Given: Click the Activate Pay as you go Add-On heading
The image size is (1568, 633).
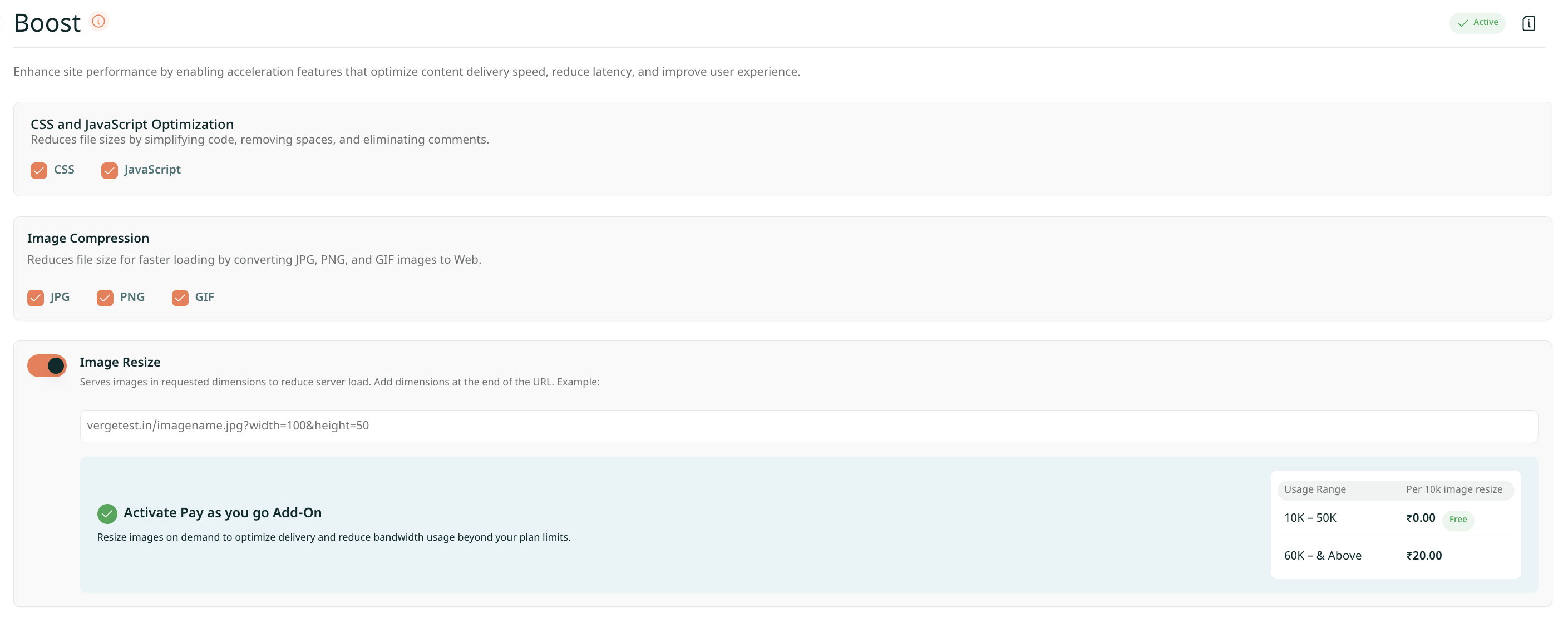Looking at the screenshot, I should tap(223, 512).
